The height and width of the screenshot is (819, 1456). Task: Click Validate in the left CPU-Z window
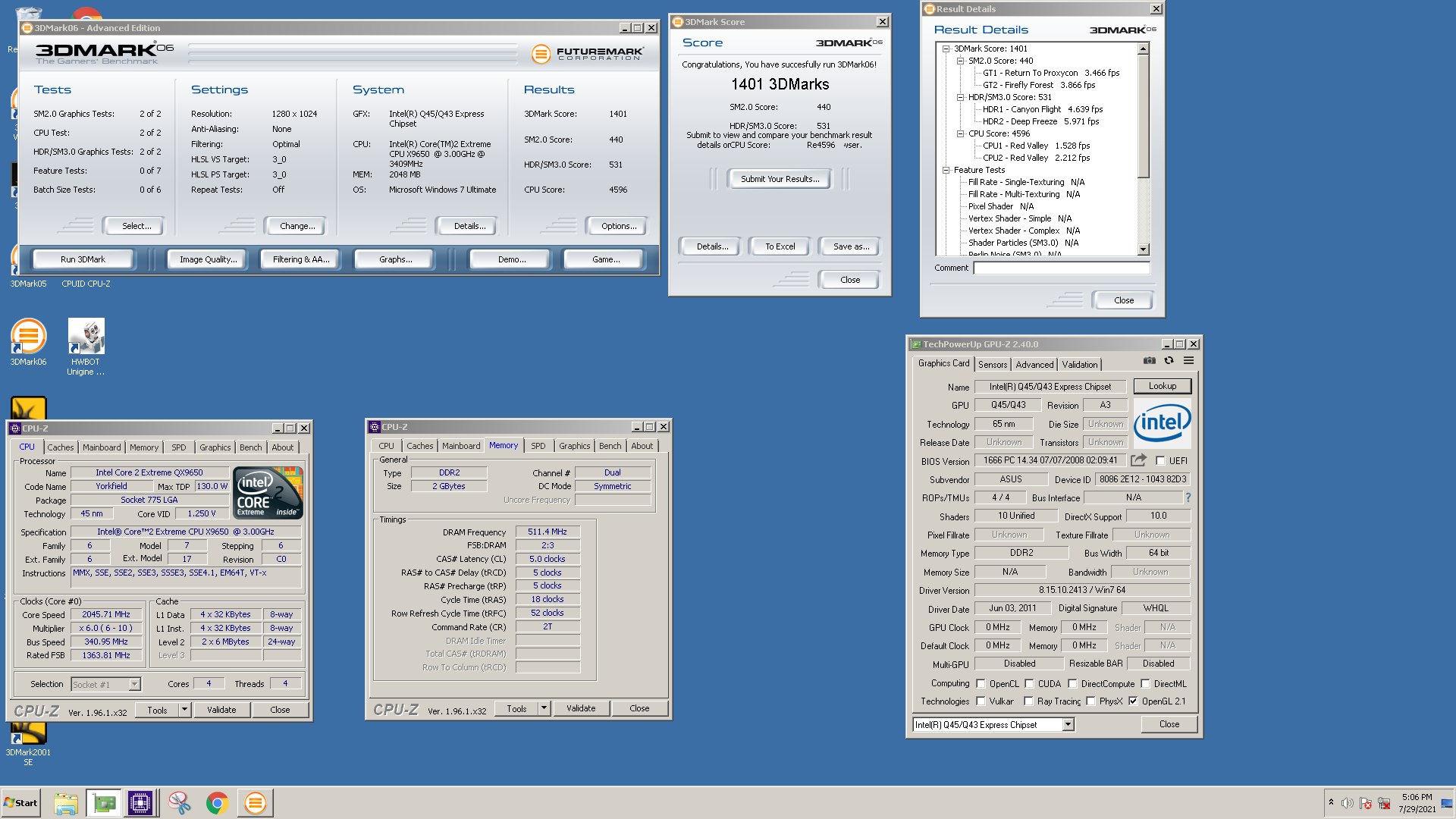point(222,710)
